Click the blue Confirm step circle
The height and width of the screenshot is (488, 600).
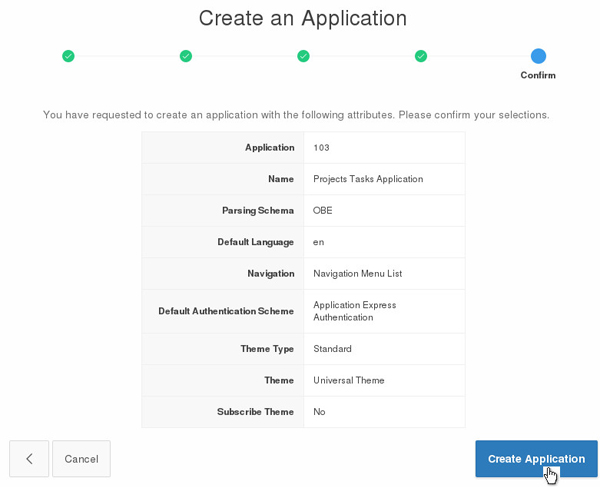(x=538, y=56)
